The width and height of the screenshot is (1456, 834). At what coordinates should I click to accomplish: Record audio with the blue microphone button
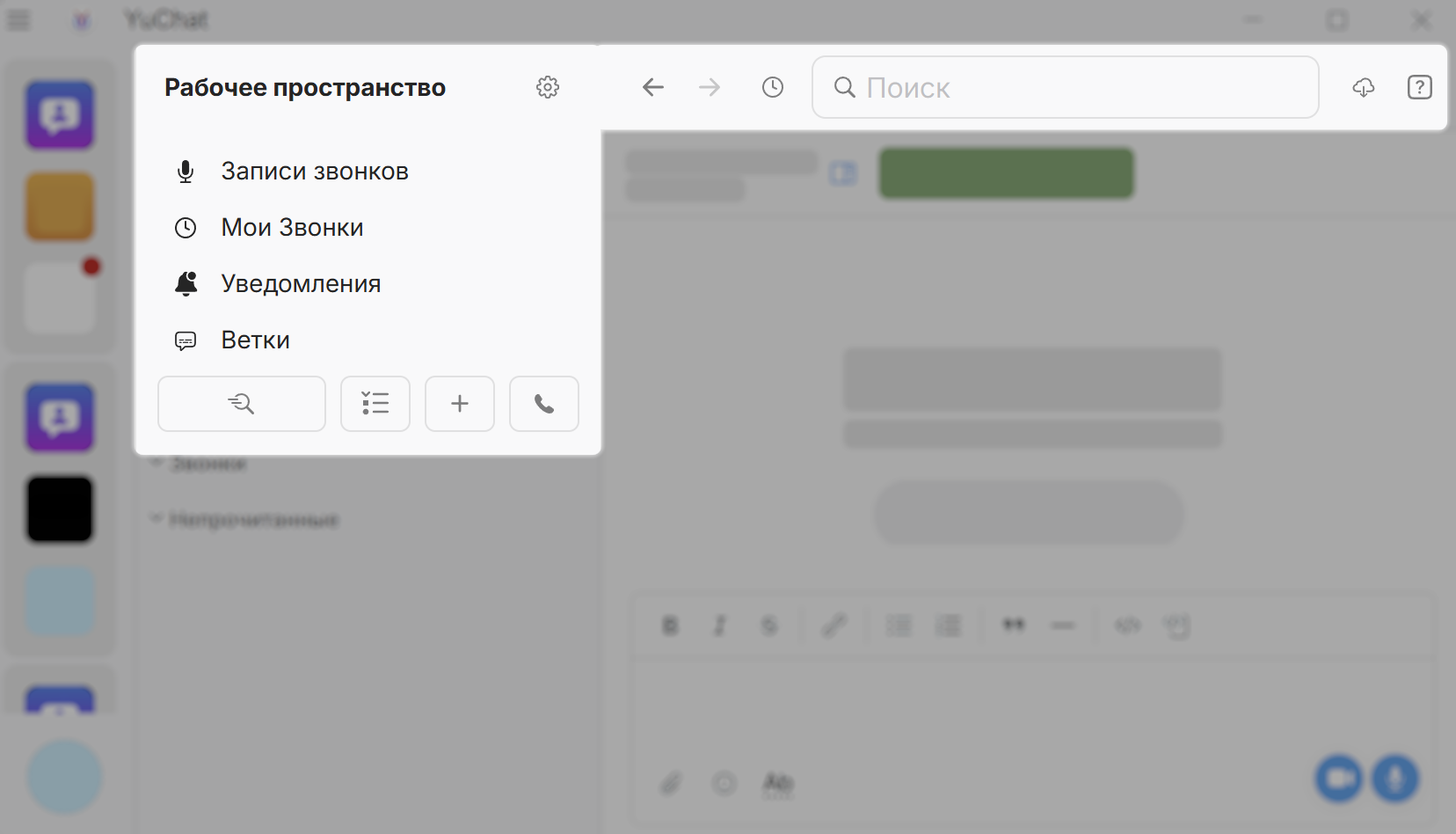[1394, 779]
